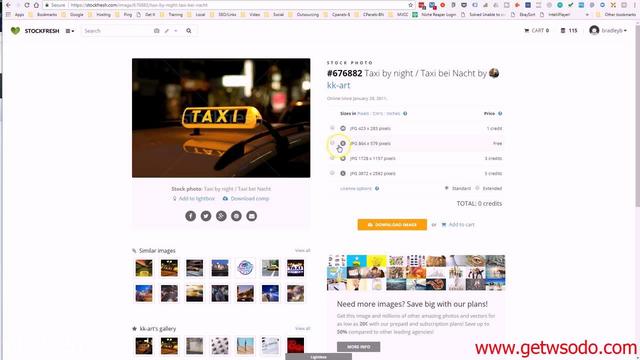Open the TAXI sign similar images thumbnail
This screenshot has width=640, height=360.
(x=295, y=268)
